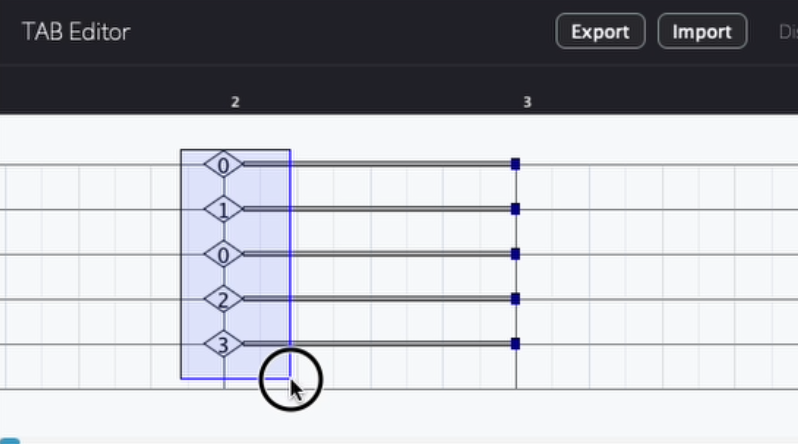
Task: Select the fret 0 note on top string
Action: click(x=223, y=164)
